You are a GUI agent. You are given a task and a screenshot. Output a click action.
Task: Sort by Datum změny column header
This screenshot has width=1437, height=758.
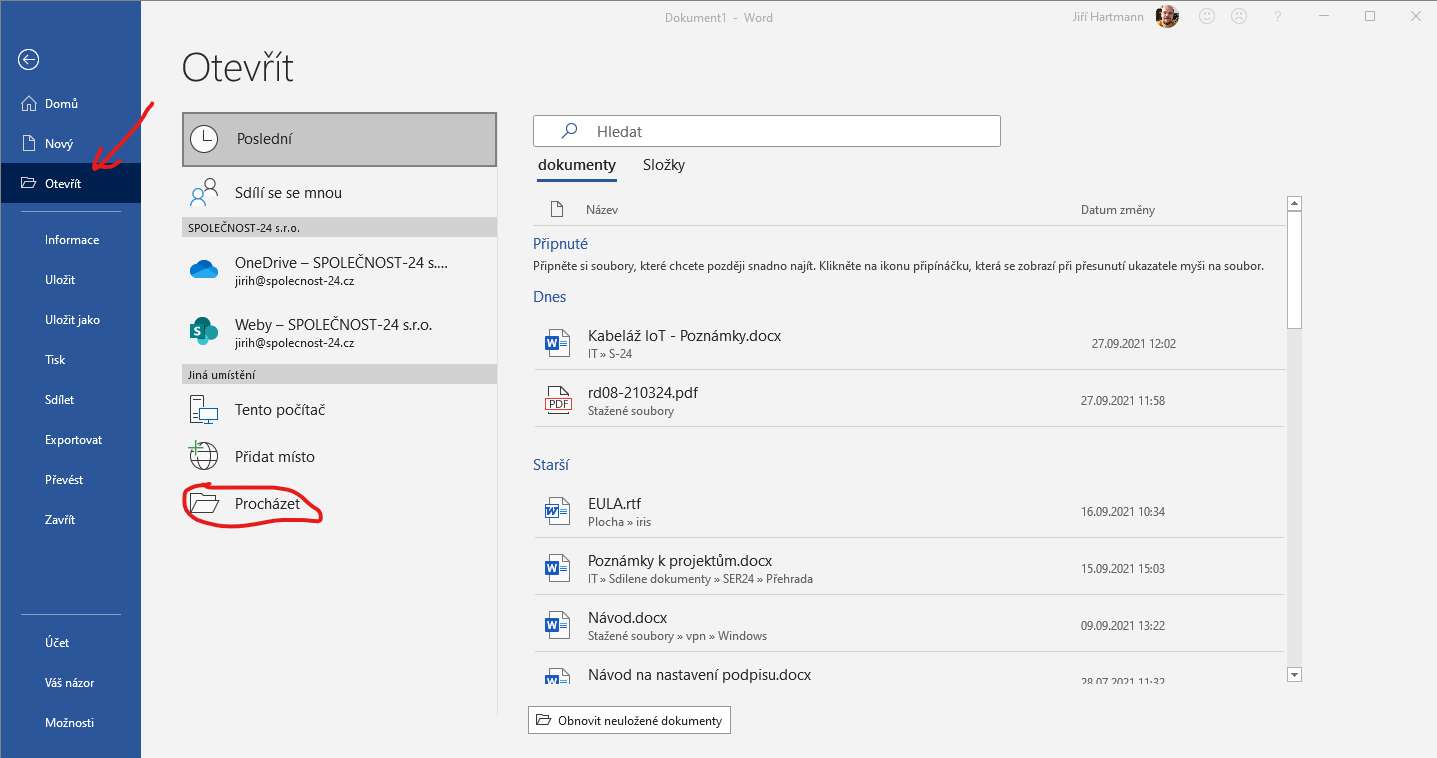[x=1118, y=210]
